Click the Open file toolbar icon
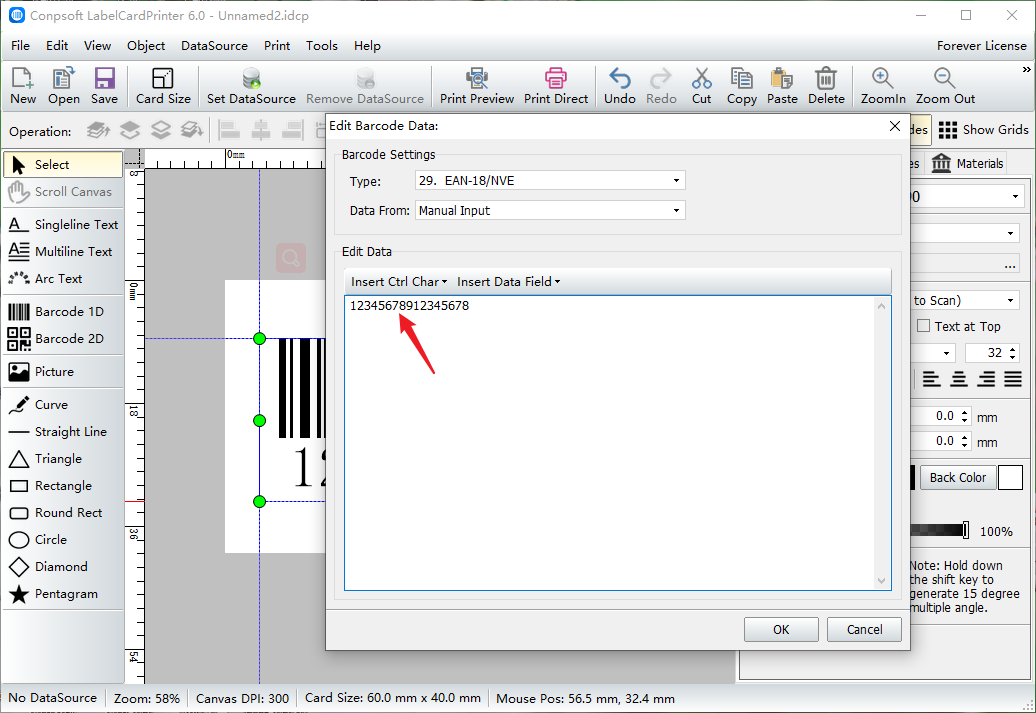Viewport: 1036px width, 713px height. click(x=63, y=86)
